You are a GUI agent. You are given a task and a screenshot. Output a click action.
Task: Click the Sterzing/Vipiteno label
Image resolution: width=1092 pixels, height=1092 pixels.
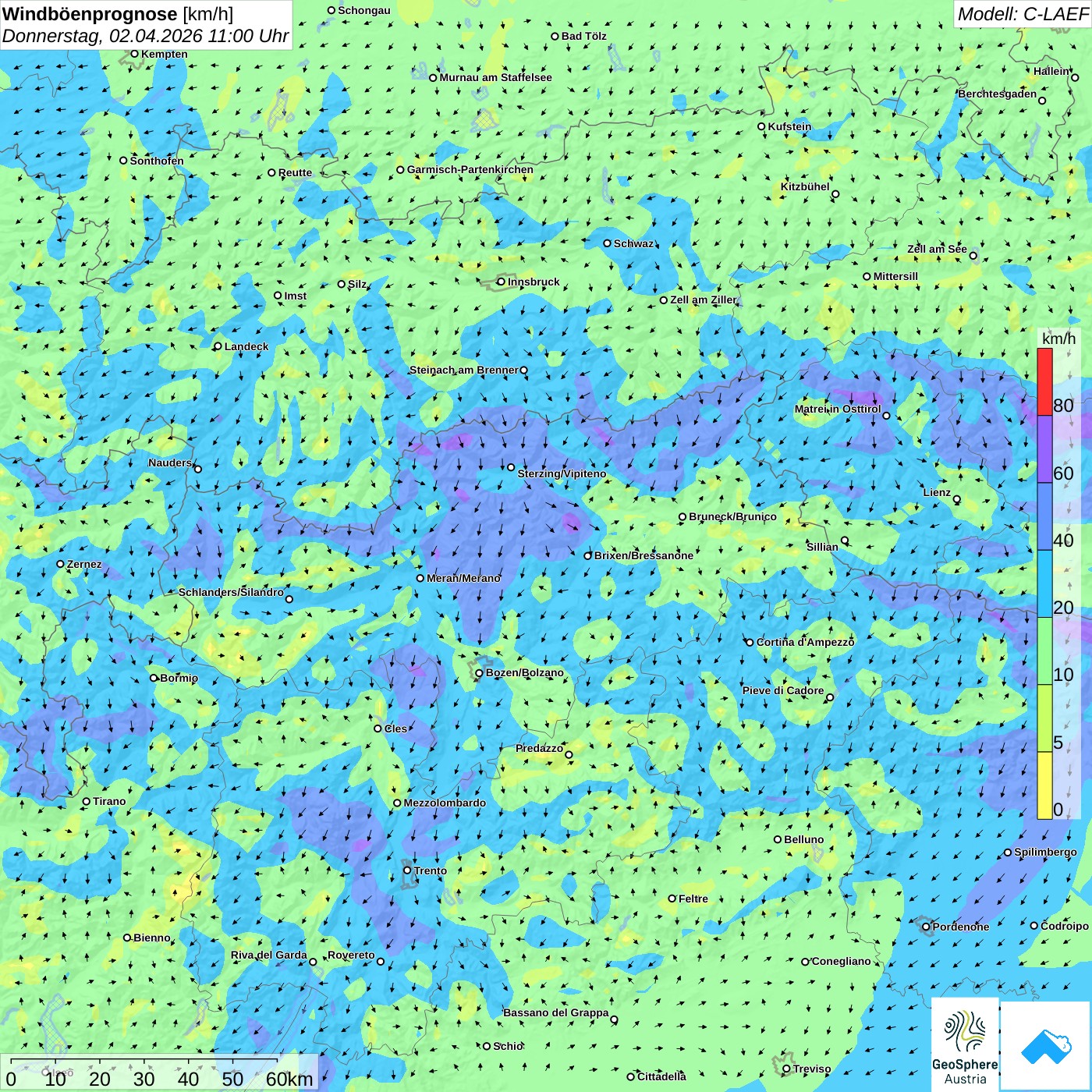tap(562, 473)
